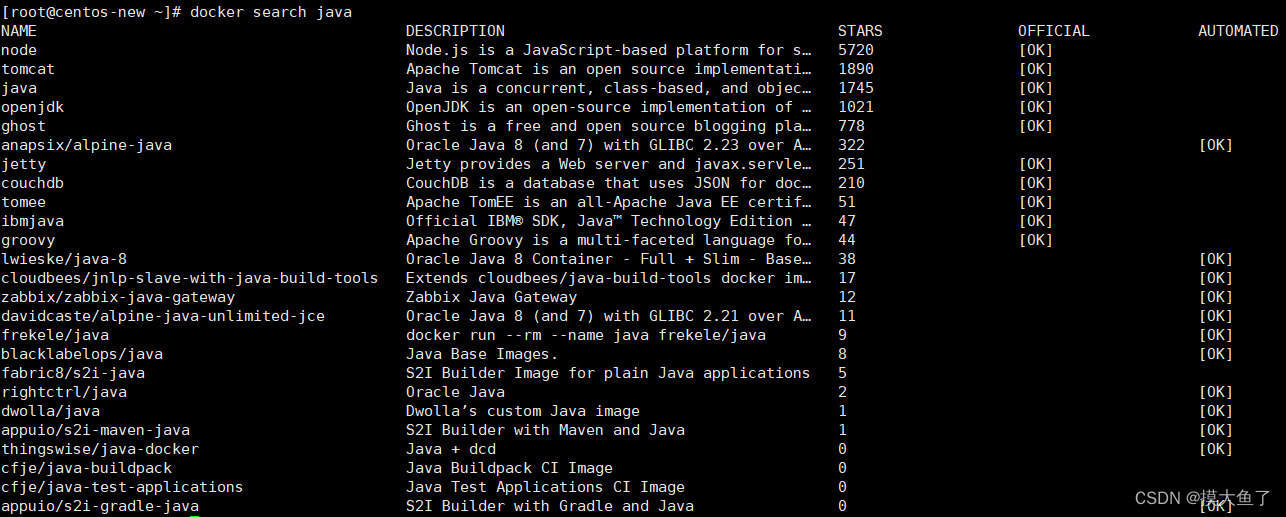Click the 'Java Base Images.' description
This screenshot has height=517, width=1286.
(x=482, y=354)
